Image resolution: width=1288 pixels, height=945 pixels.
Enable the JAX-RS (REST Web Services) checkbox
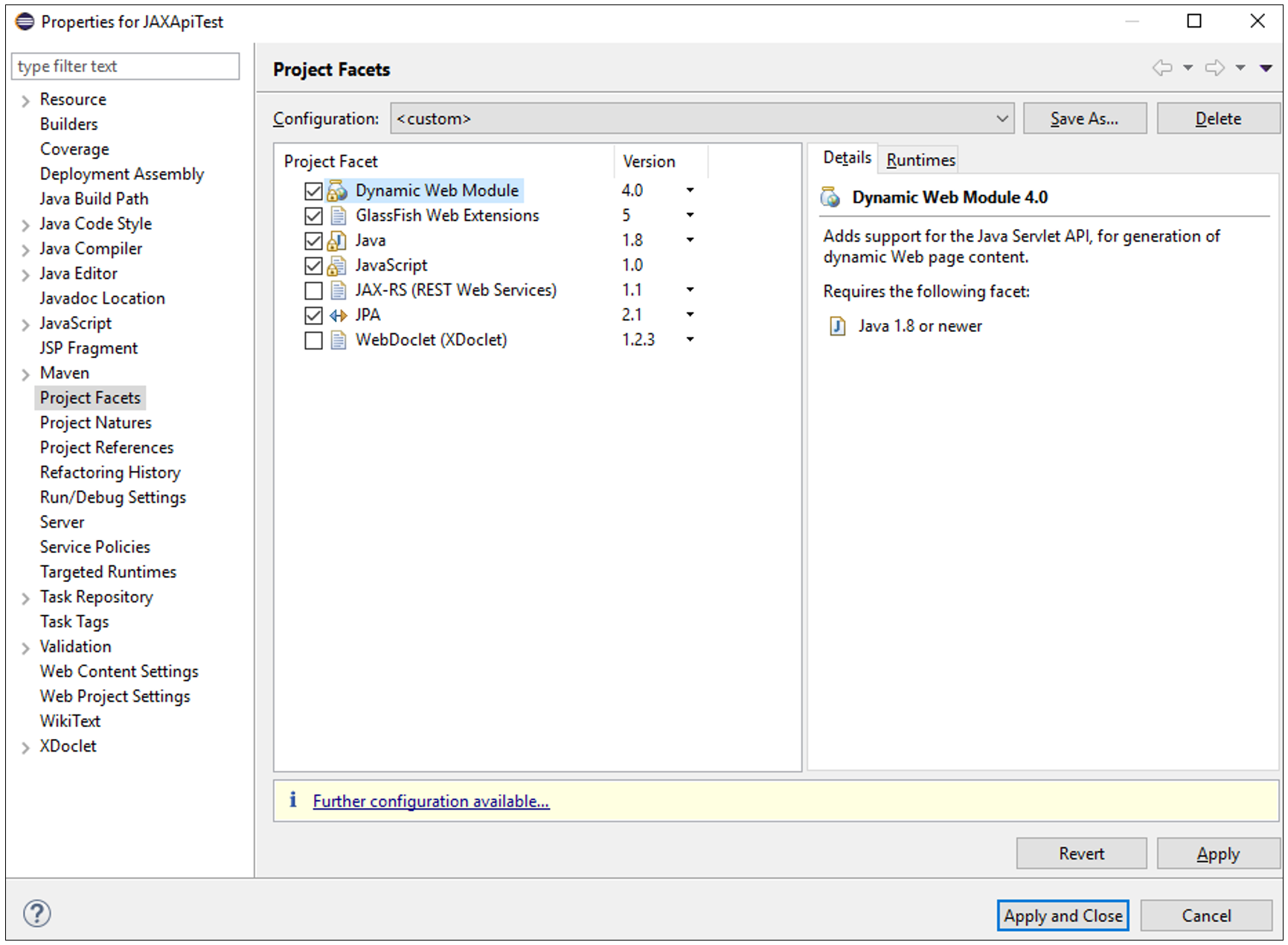(313, 290)
